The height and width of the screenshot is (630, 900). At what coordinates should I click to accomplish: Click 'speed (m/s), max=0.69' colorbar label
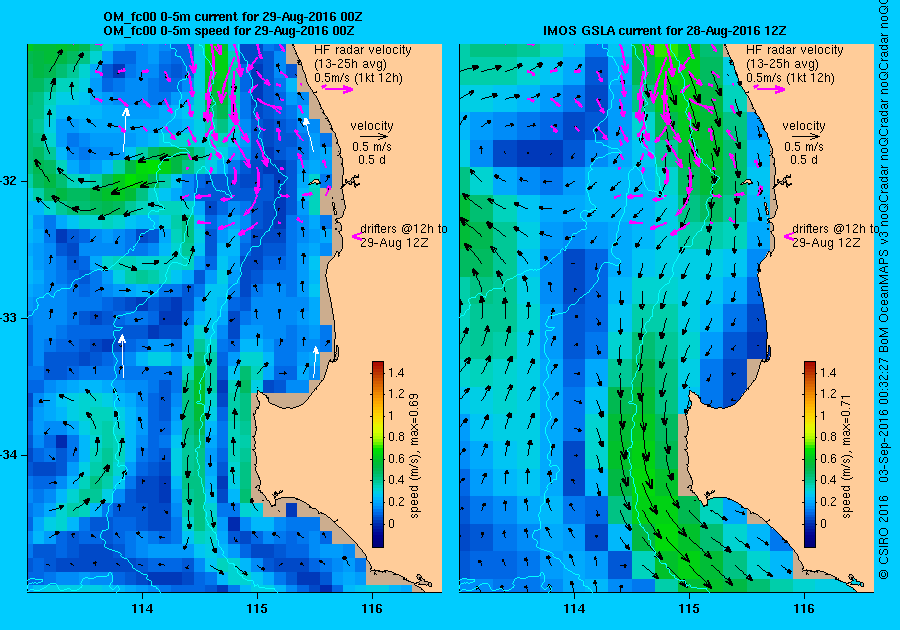pos(414,456)
